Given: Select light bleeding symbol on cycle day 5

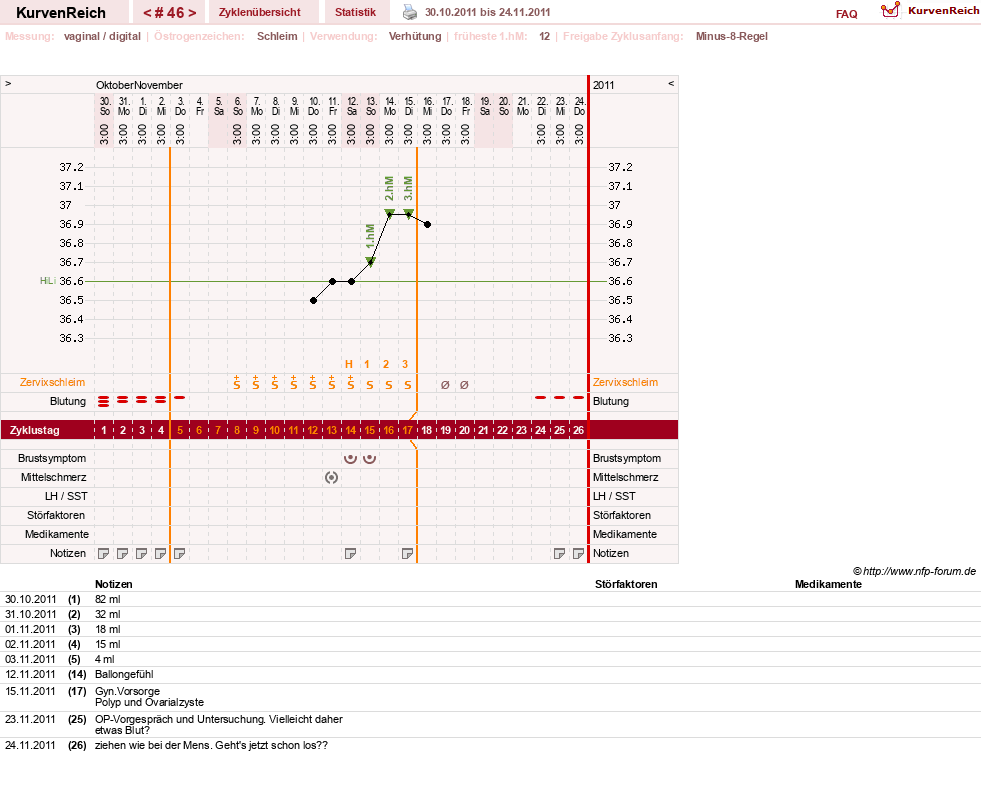Looking at the screenshot, I should pyautogui.click(x=180, y=397).
